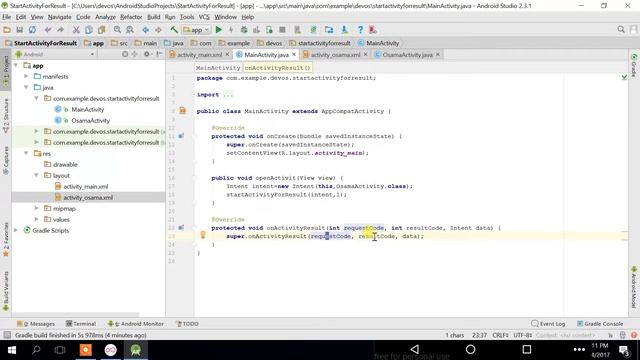Click the Redo arrow icon
The image size is (640, 360).
(x=60, y=30)
